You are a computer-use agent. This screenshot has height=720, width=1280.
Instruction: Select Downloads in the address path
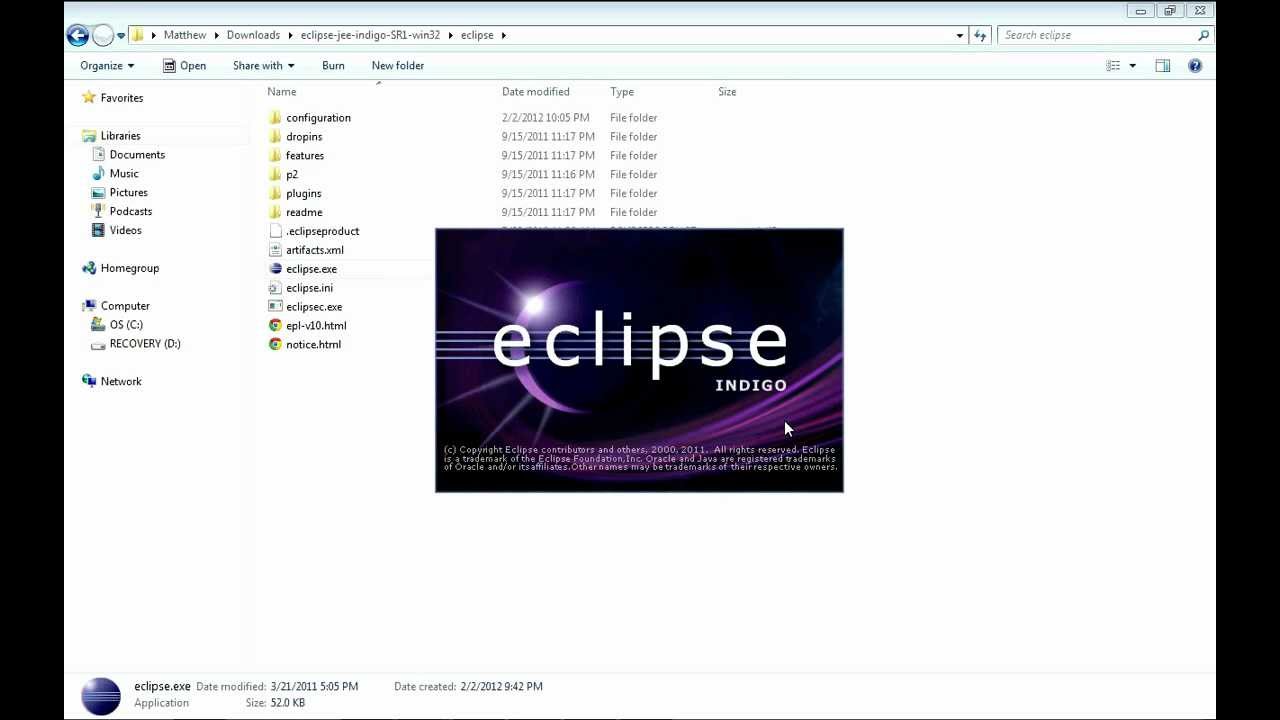click(253, 35)
